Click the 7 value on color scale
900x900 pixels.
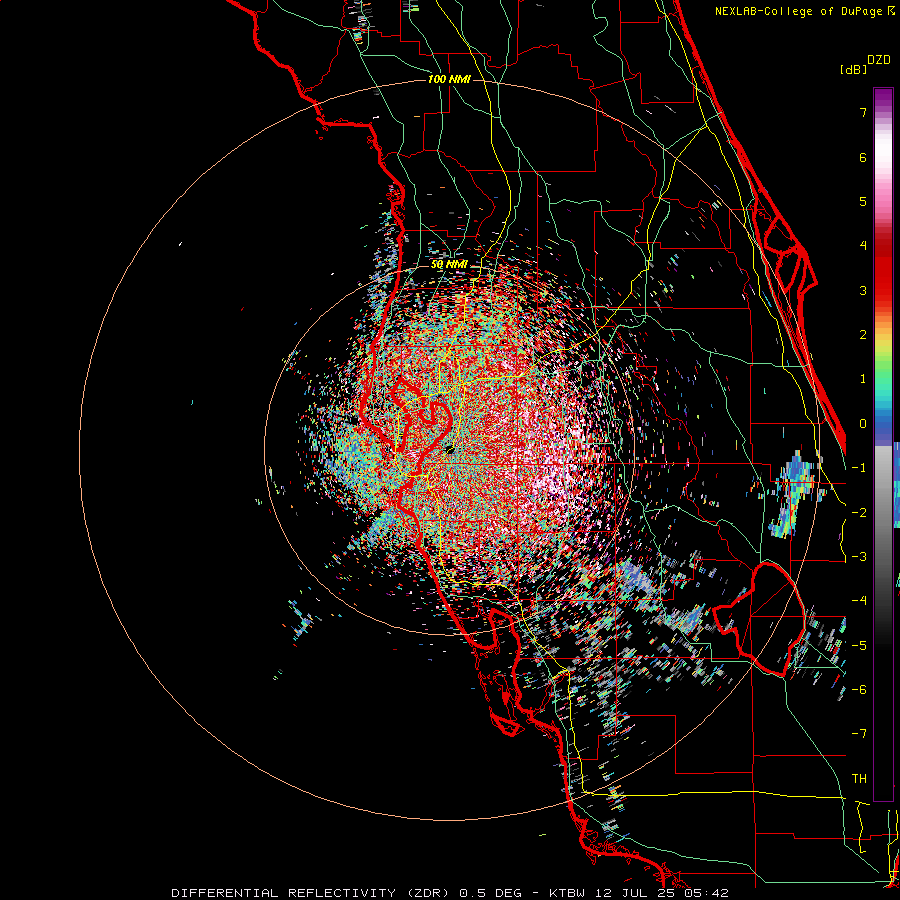(863, 112)
